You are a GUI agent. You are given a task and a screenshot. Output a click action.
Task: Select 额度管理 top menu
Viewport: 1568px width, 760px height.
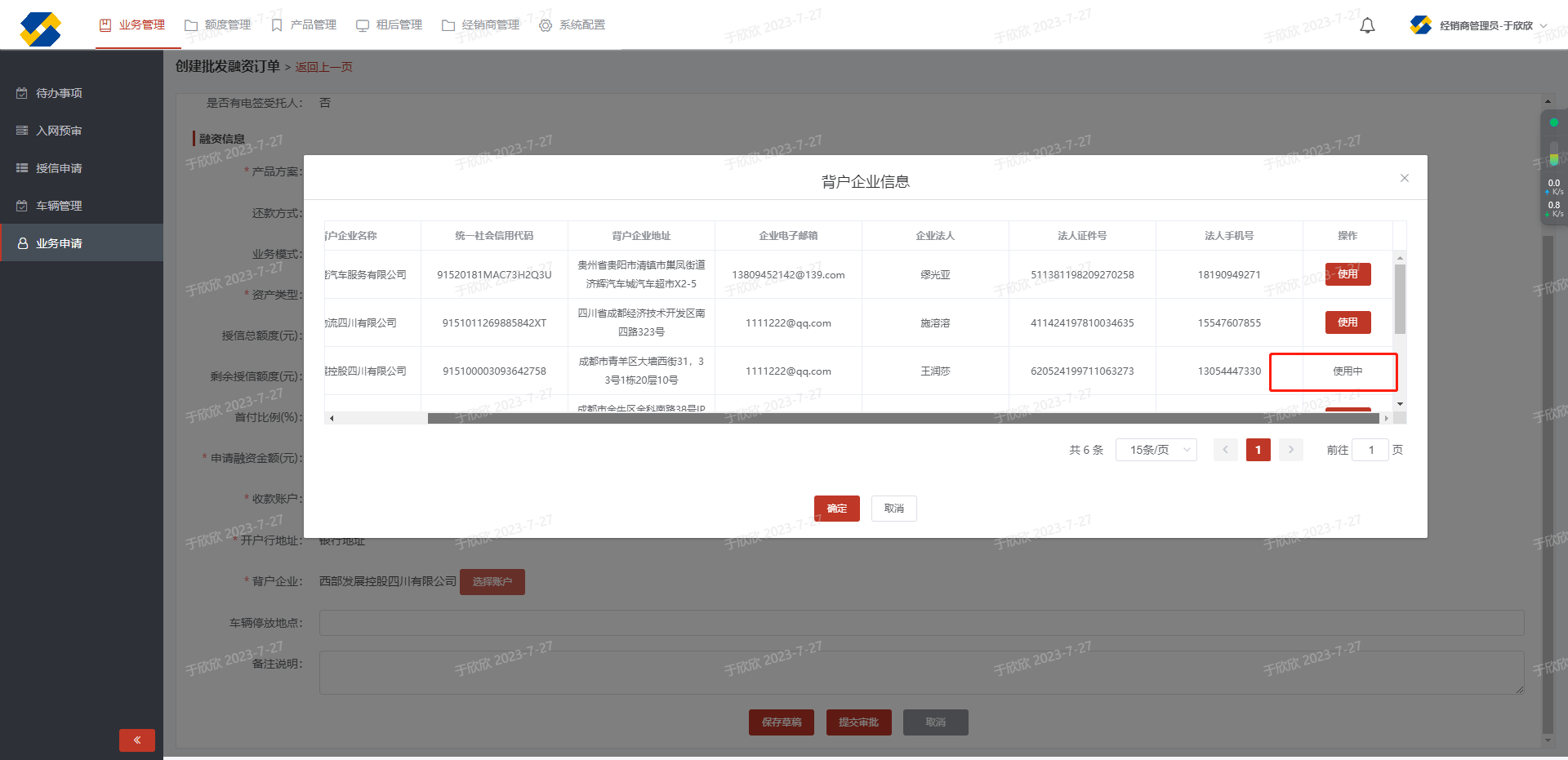coord(218,25)
